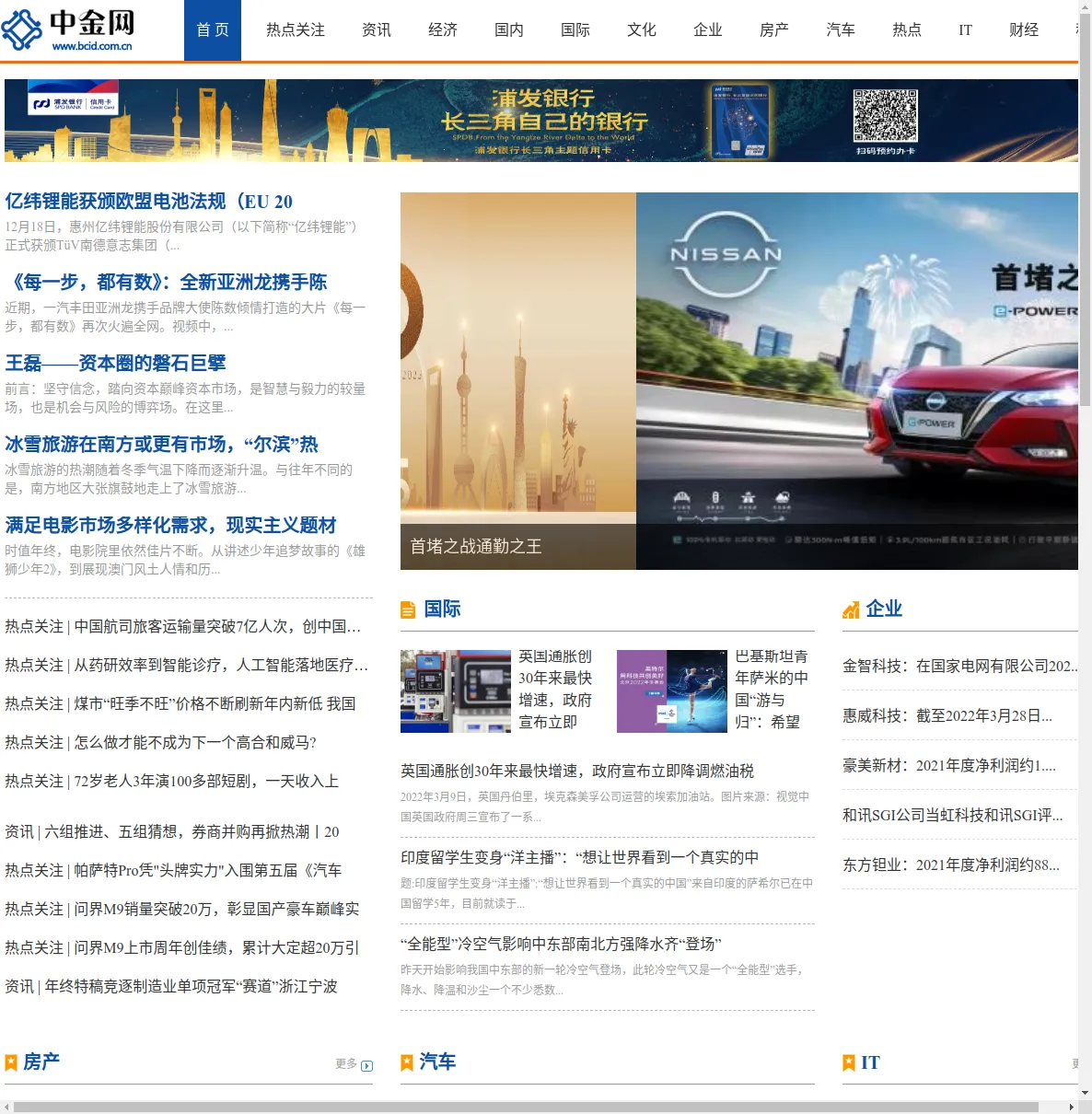Screen dimensions: 1092x1114
Task: Open article 印度留学生变身“洋主播”
Action: point(580,858)
